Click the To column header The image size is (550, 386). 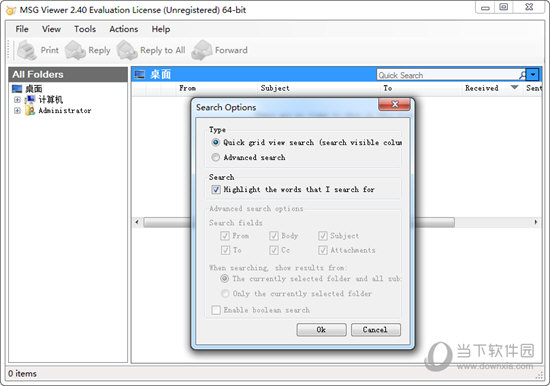coord(388,88)
